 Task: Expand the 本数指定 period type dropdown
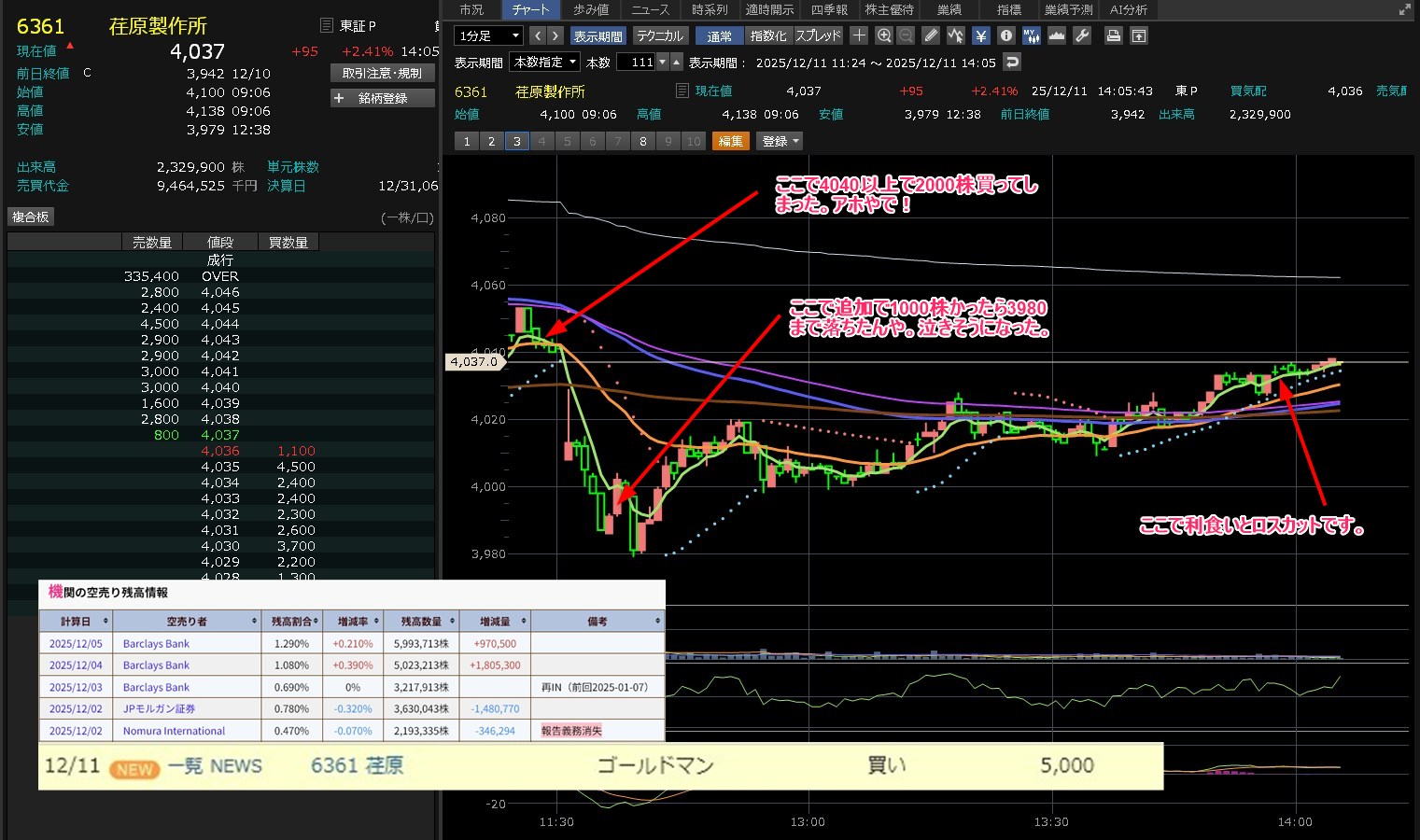[545, 63]
